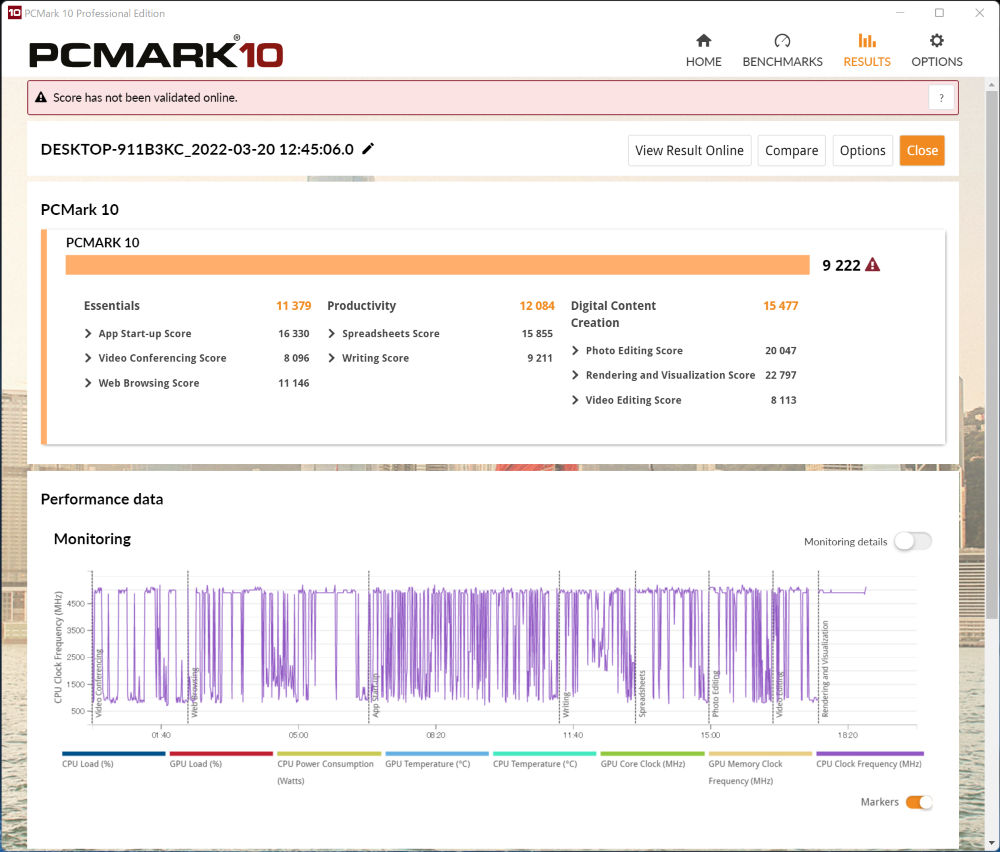1000x852 pixels.
Task: Click the orange PCMARK 10 score bar
Action: pos(438,265)
